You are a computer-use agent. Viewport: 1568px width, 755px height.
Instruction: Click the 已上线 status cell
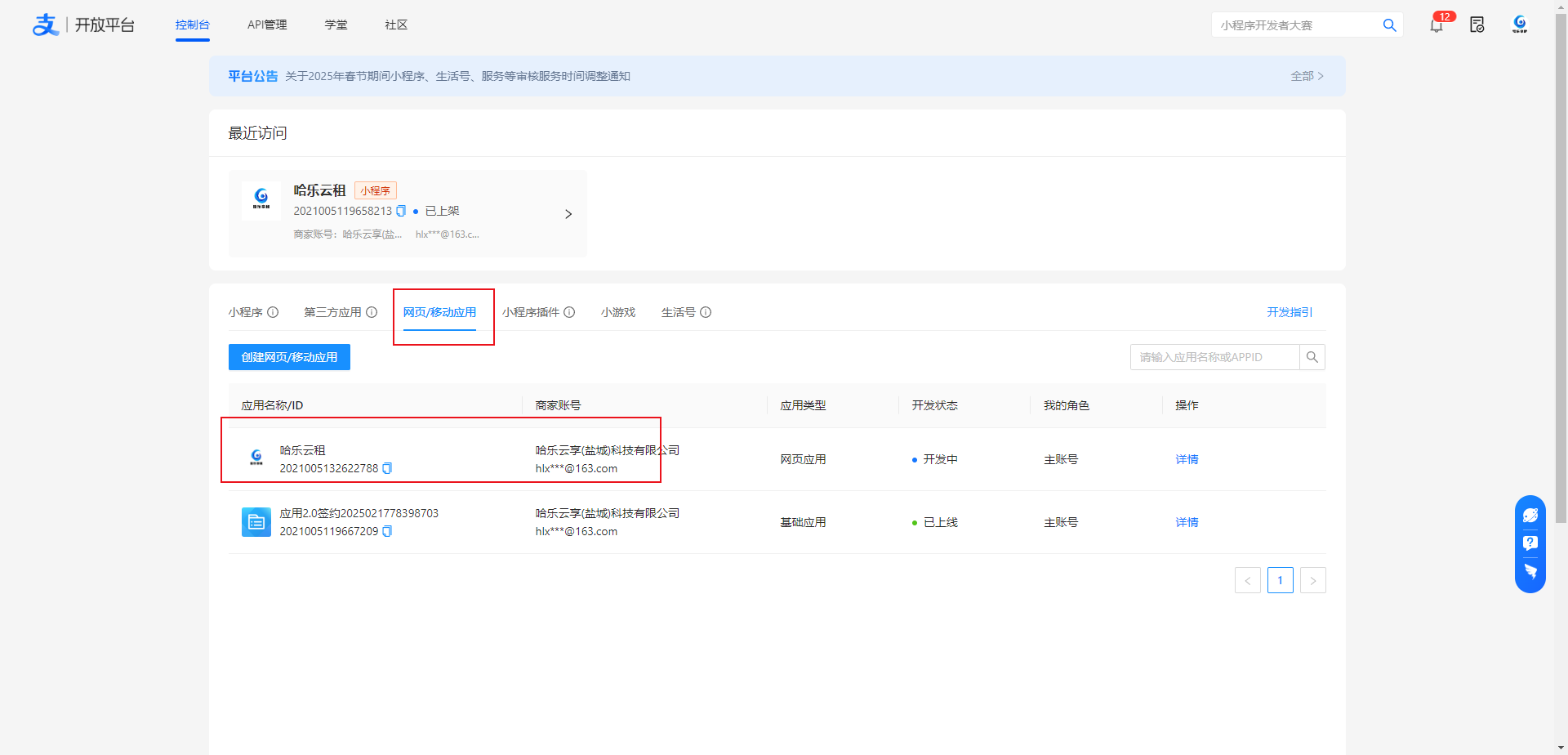tap(935, 522)
